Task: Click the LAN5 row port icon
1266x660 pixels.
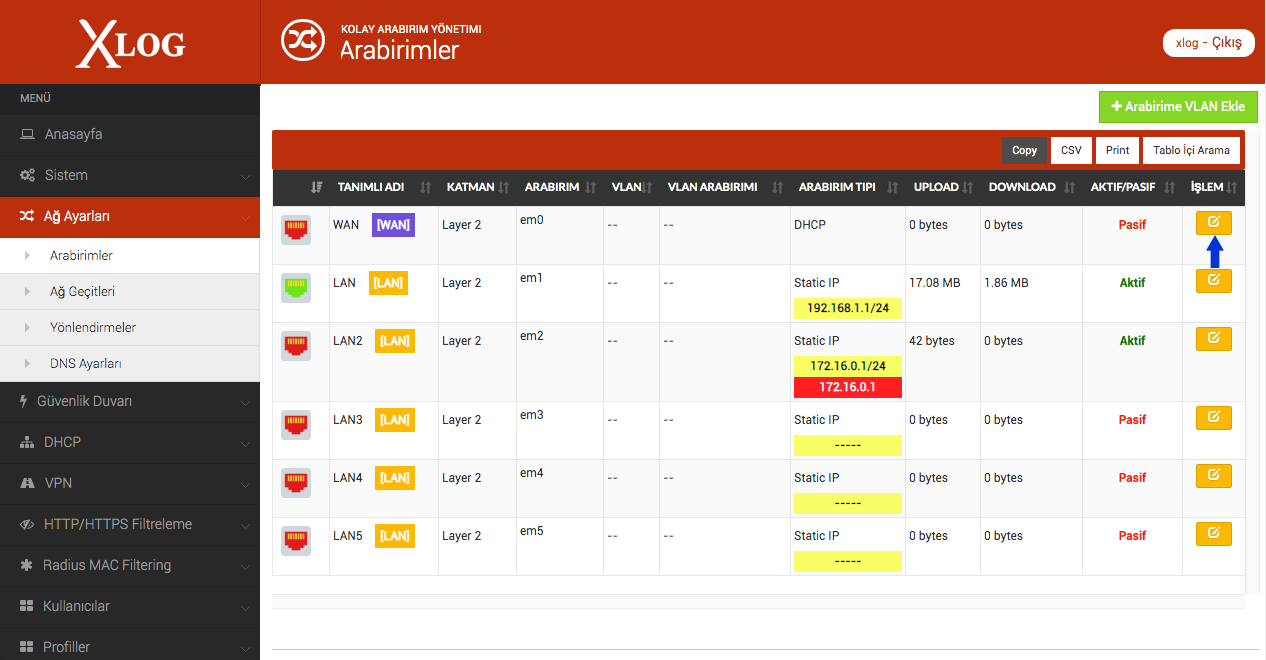Action: [296, 541]
